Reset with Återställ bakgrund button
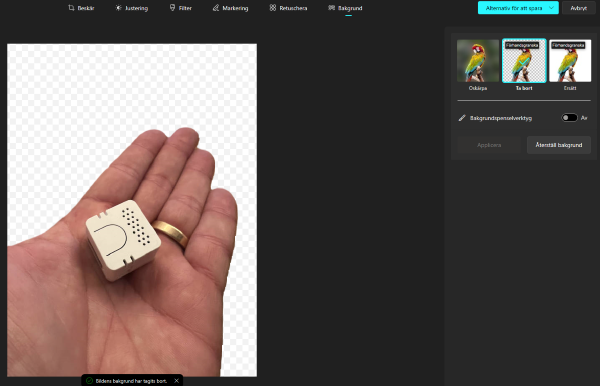 pos(559,145)
